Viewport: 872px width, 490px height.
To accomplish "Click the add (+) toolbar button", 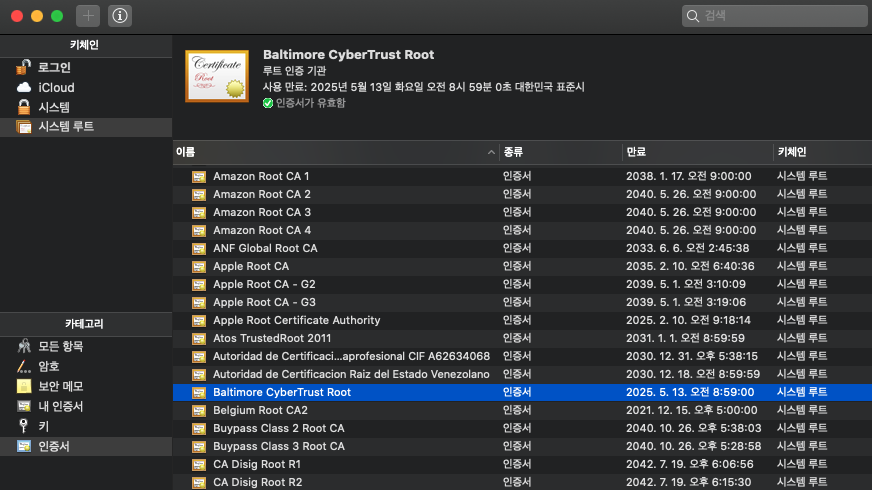I will click(x=88, y=16).
